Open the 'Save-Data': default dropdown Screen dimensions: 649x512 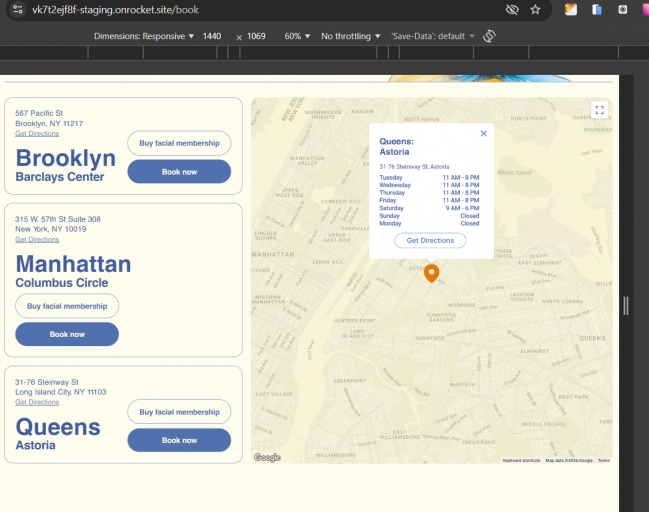point(433,36)
